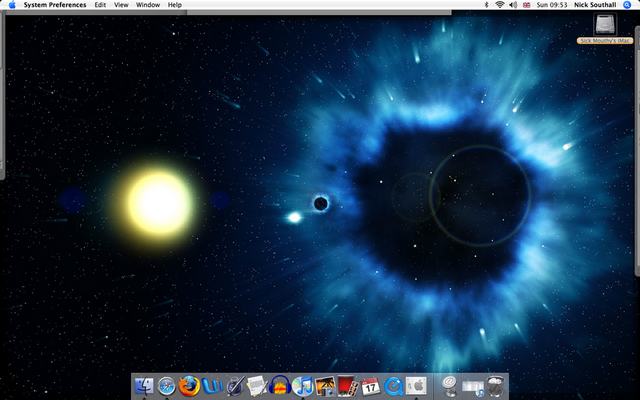Screen dimensions: 640x400
Task: Open the Nick Southall user menu
Action: coord(595,5)
